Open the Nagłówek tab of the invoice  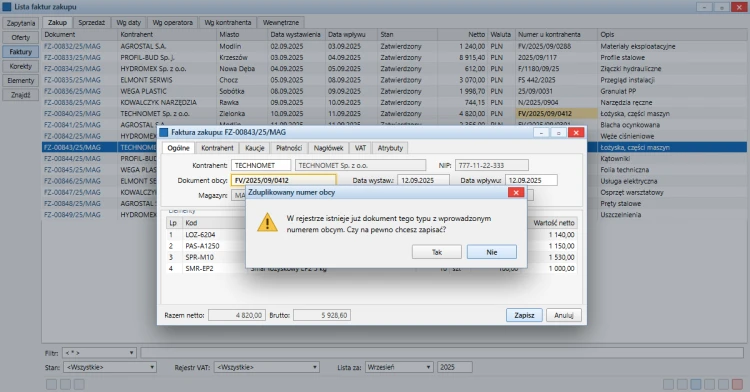[x=328, y=148]
